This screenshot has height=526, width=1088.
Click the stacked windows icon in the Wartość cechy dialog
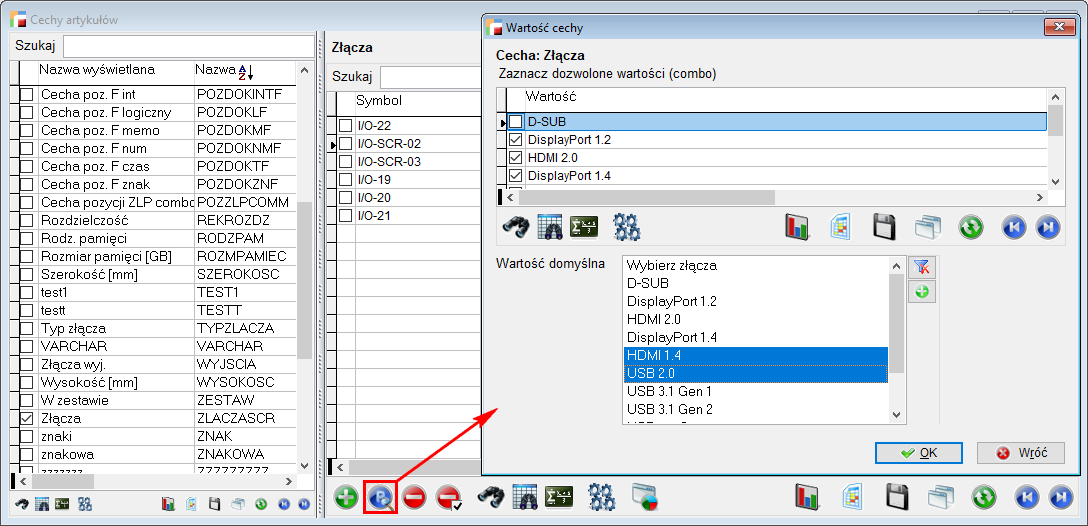[x=927, y=227]
